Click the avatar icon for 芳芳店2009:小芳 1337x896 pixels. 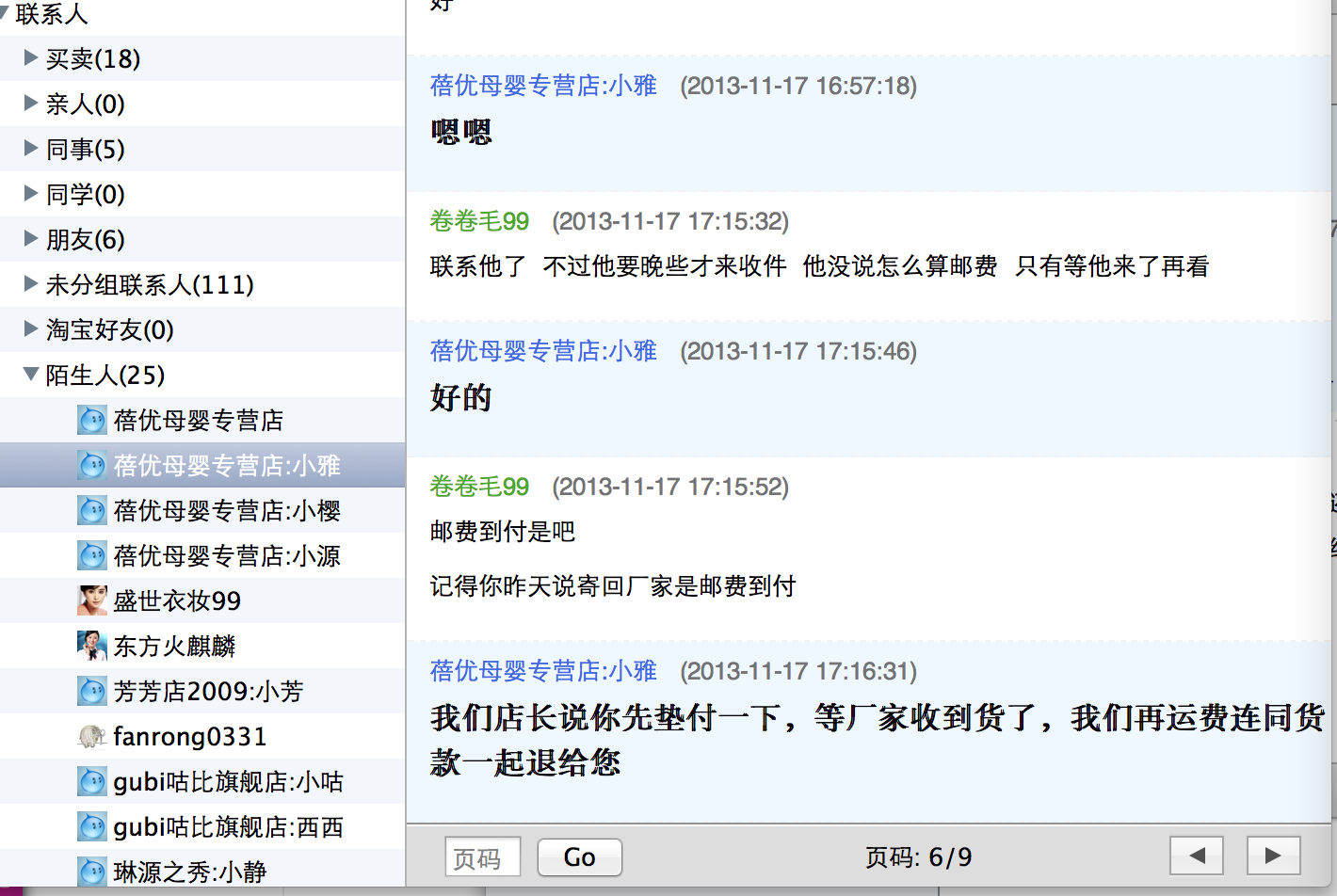tap(91, 691)
